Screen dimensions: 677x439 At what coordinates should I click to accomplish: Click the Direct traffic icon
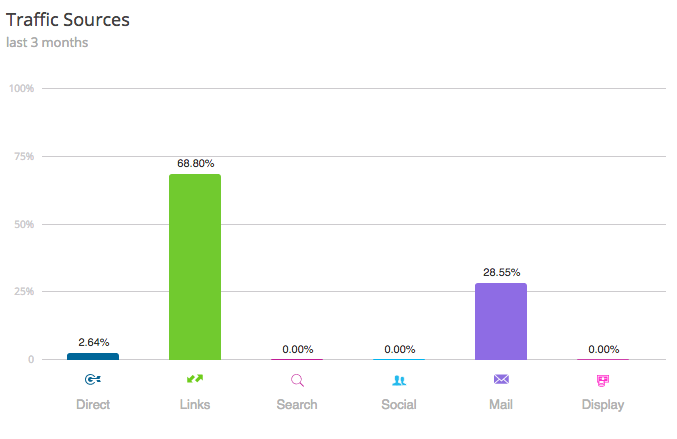pos(93,380)
